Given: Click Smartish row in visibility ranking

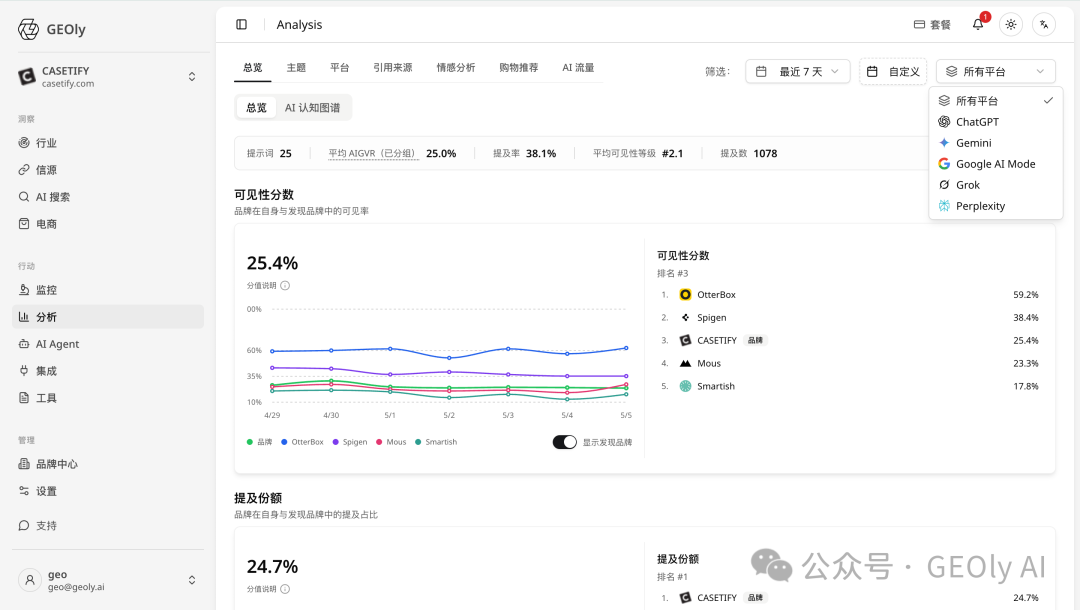Looking at the screenshot, I should [x=849, y=386].
